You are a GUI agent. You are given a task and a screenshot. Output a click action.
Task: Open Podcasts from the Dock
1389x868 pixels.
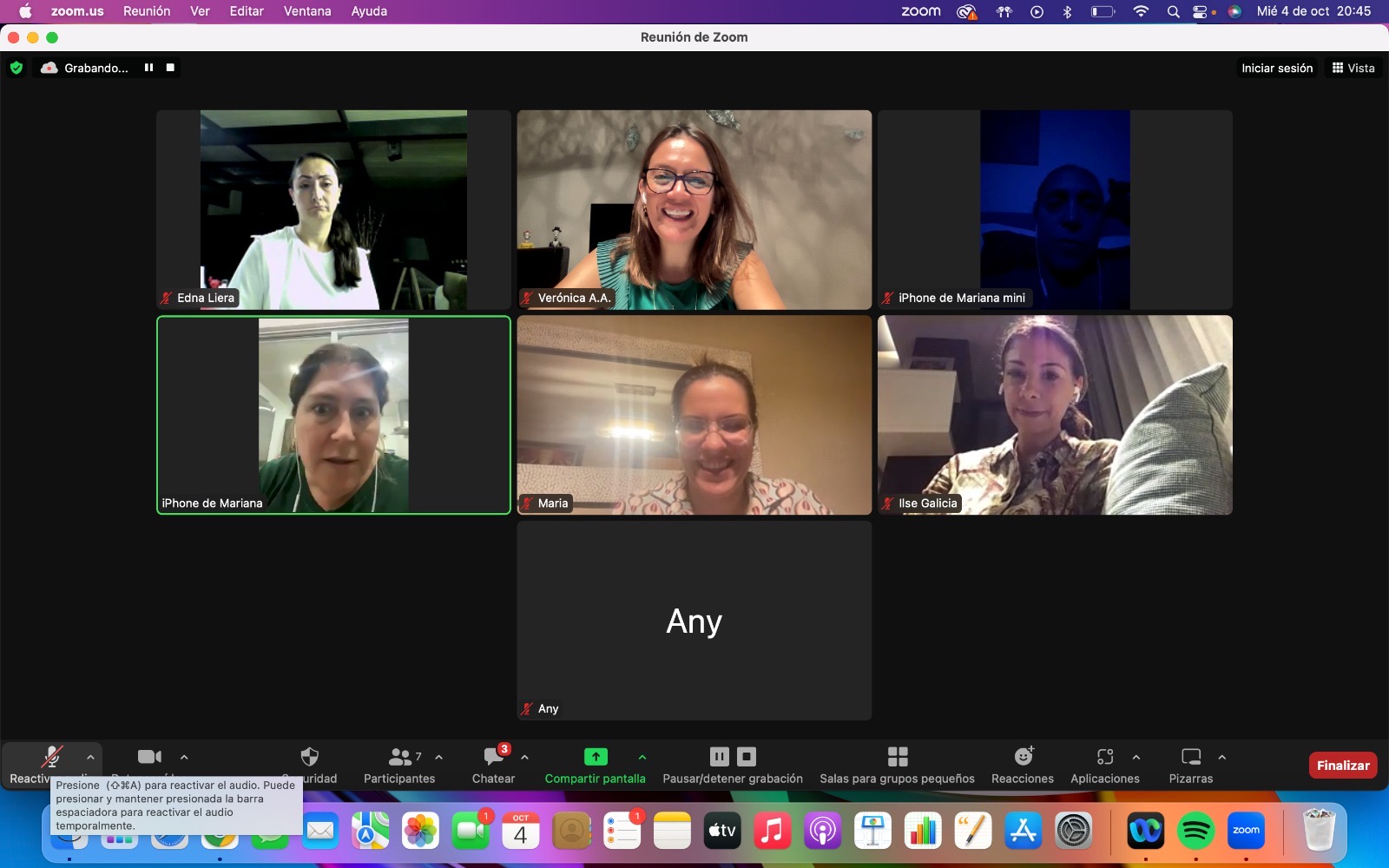pos(822,832)
